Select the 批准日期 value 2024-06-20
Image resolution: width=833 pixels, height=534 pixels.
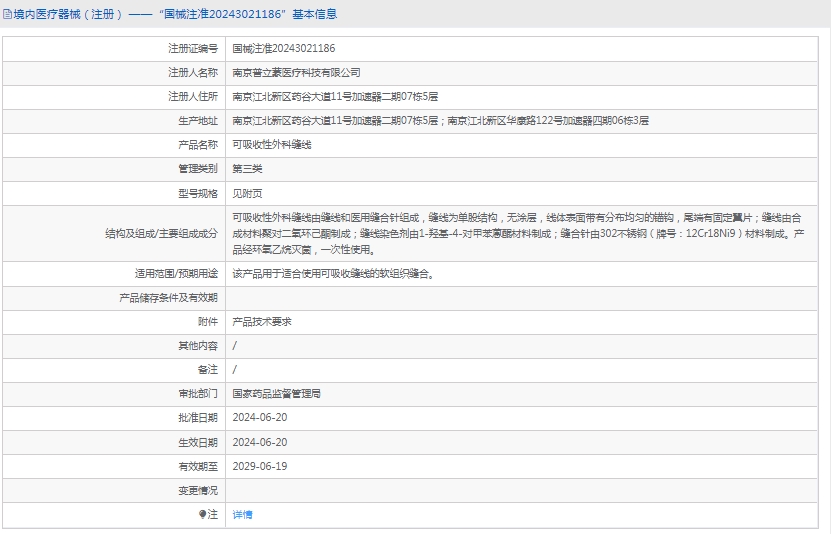click(260, 418)
